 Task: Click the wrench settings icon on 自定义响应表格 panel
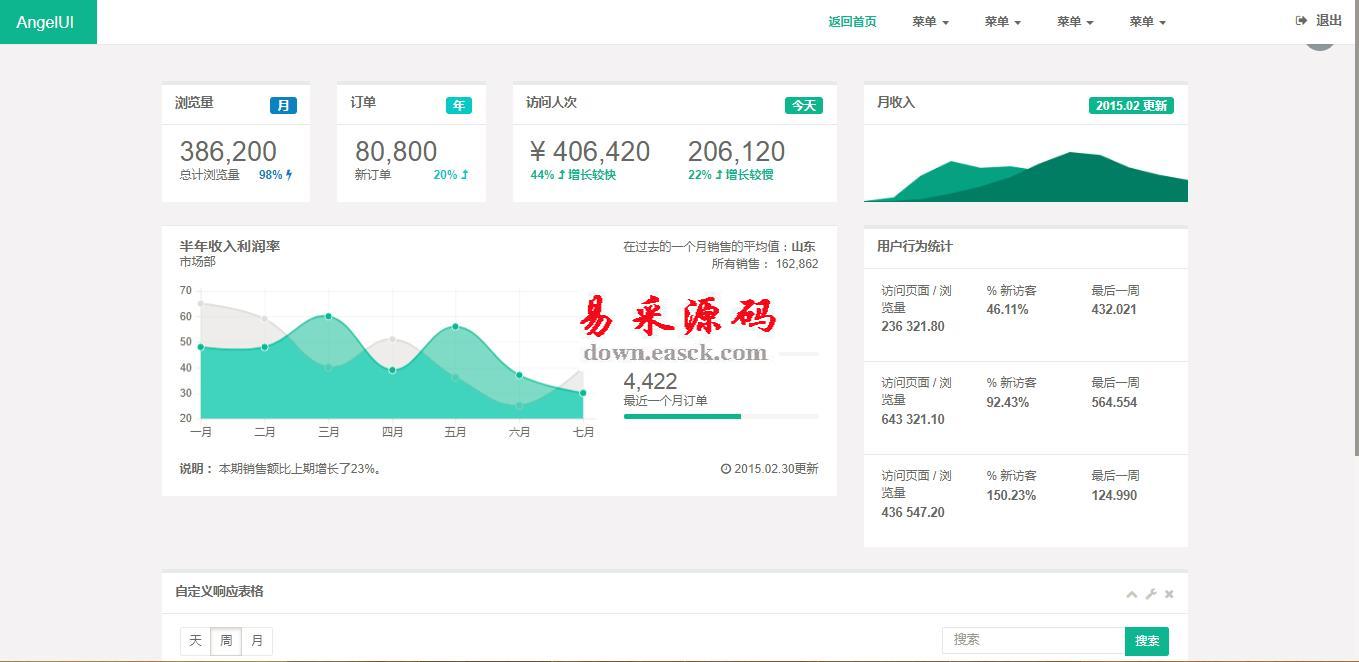point(1149,594)
